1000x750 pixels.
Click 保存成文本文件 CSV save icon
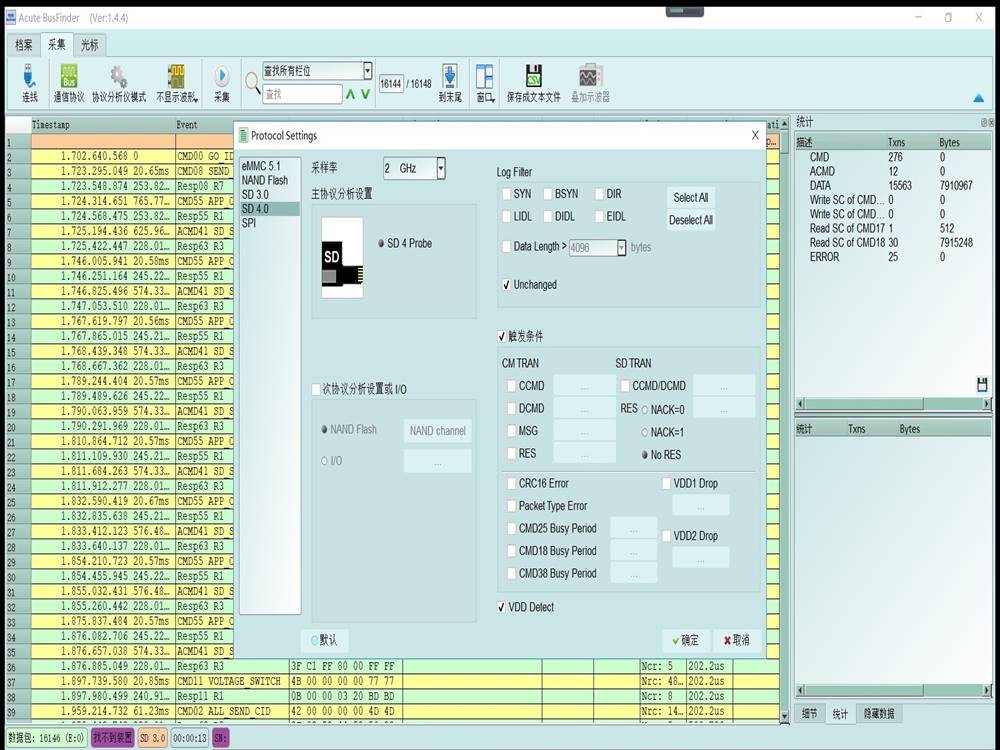(x=534, y=78)
